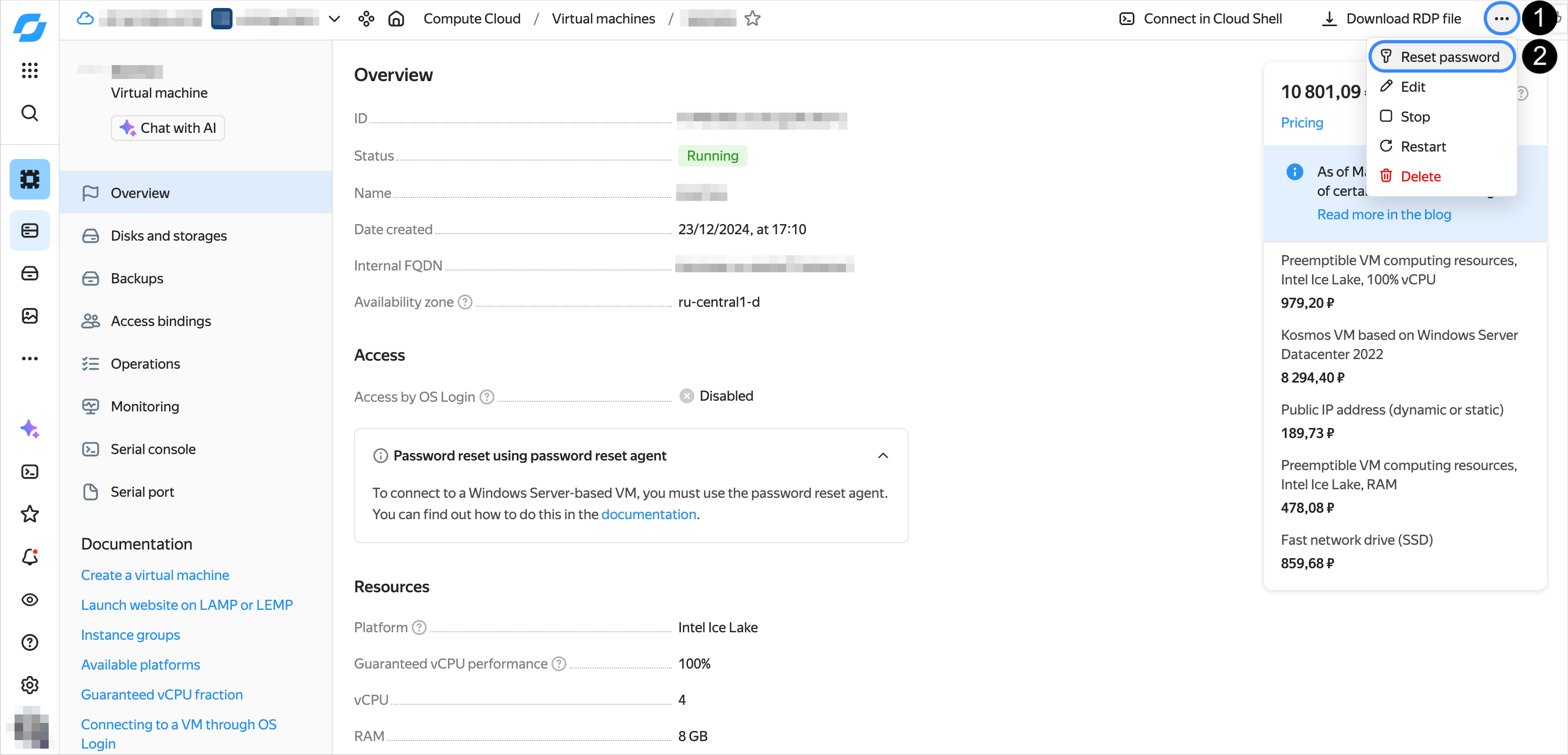Collapse the password reset agent panel
The width and height of the screenshot is (1568, 755).
point(883,456)
